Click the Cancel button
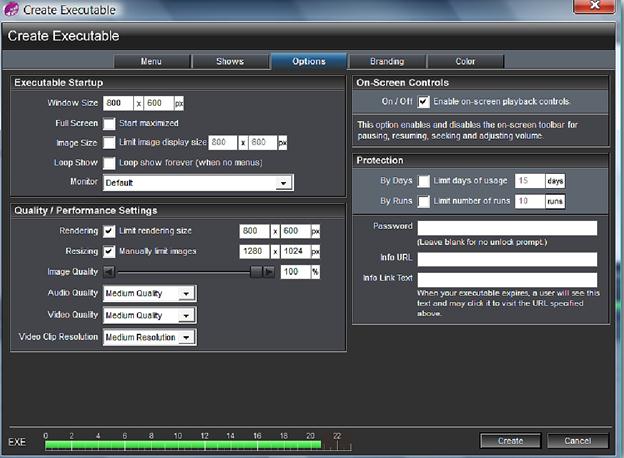Viewport: 624px width, 458px height. 578,441
